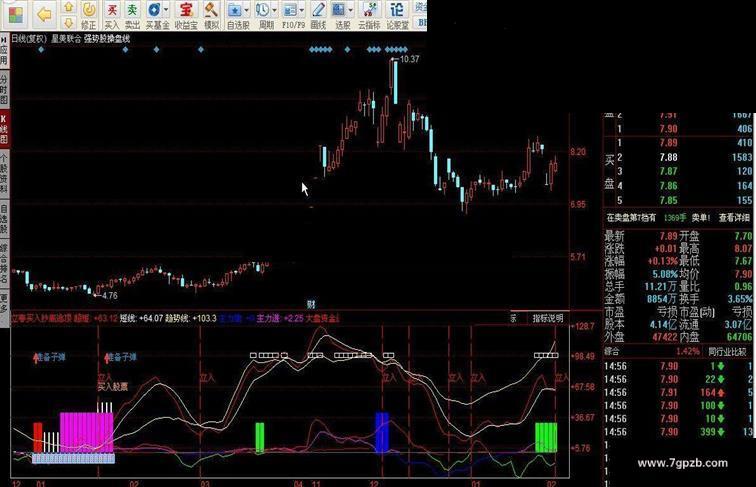Click the 趋势线 +103.3 indicator value
756x487 pixels.
[x=190, y=318]
